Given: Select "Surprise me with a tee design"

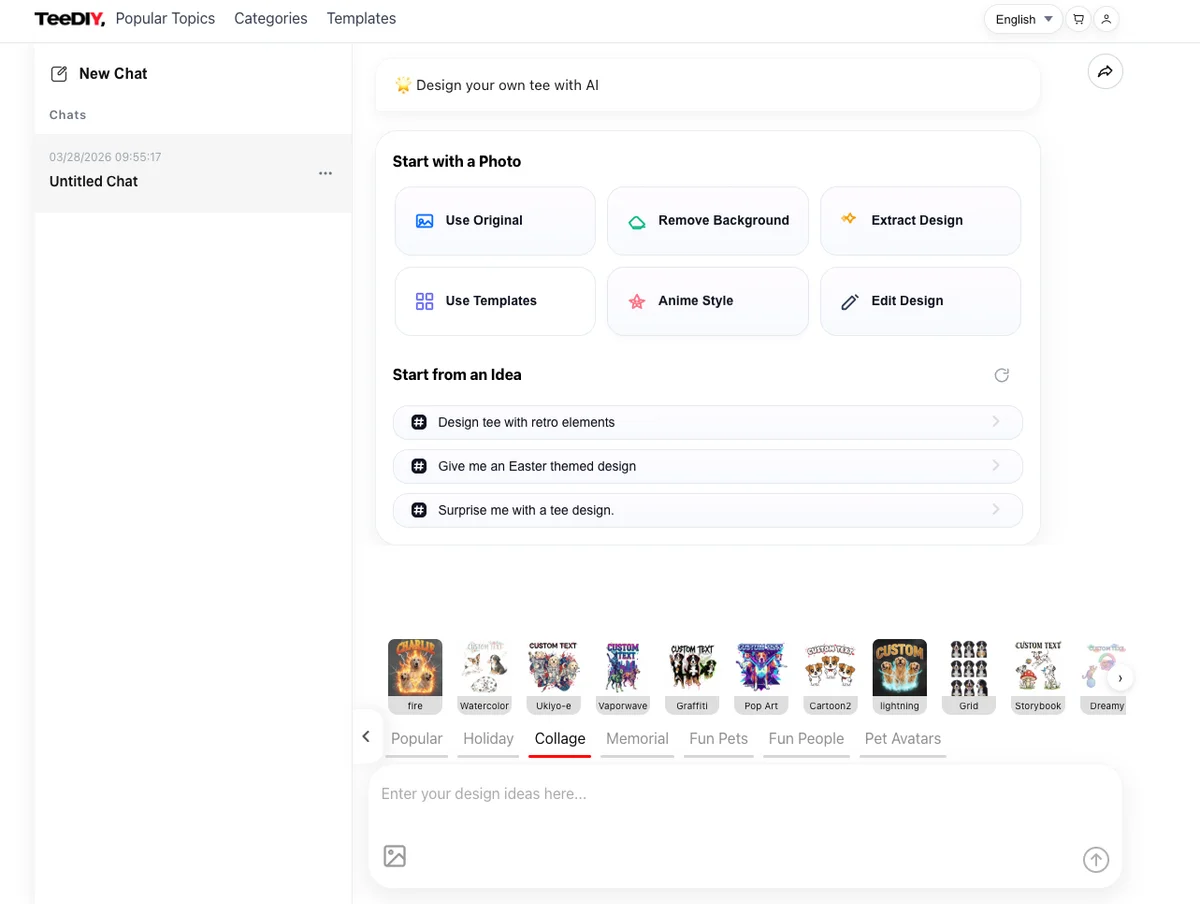Looking at the screenshot, I should point(707,510).
